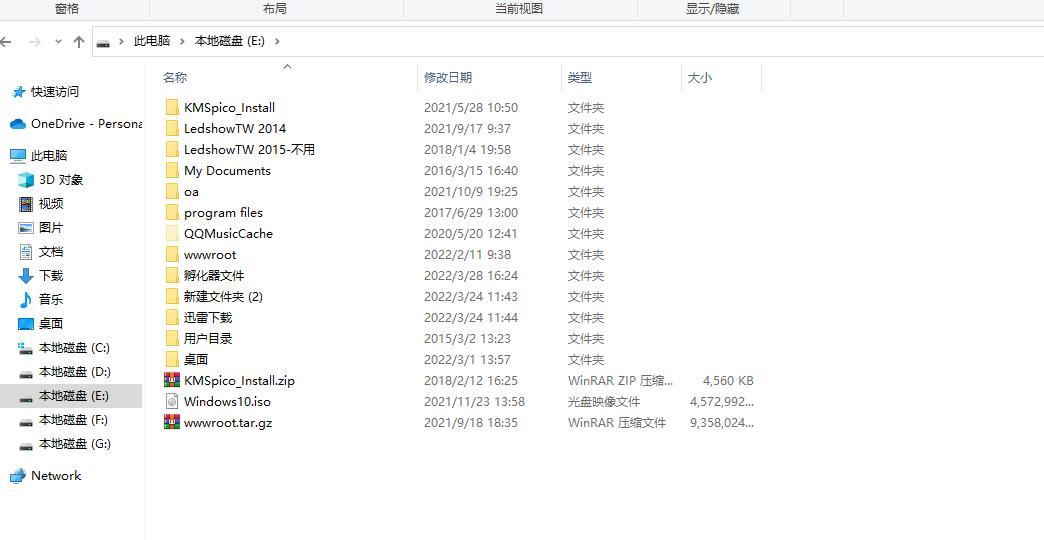
Task: Click the 当前视图 ribbon group label
Action: (519, 9)
